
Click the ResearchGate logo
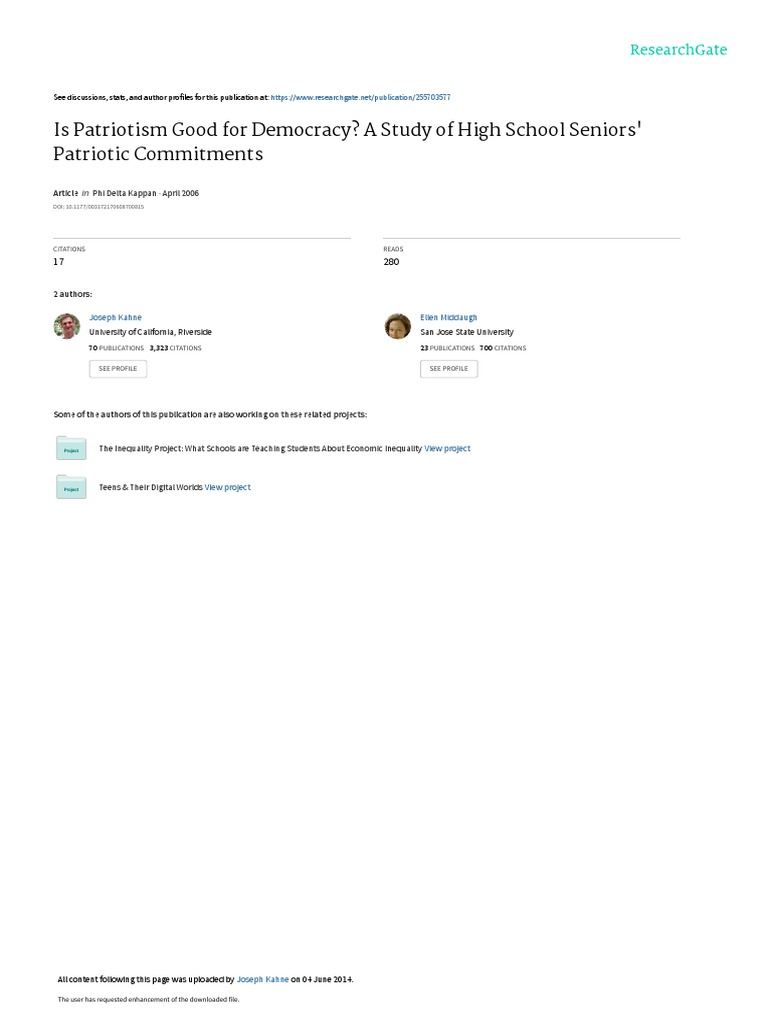tap(678, 50)
